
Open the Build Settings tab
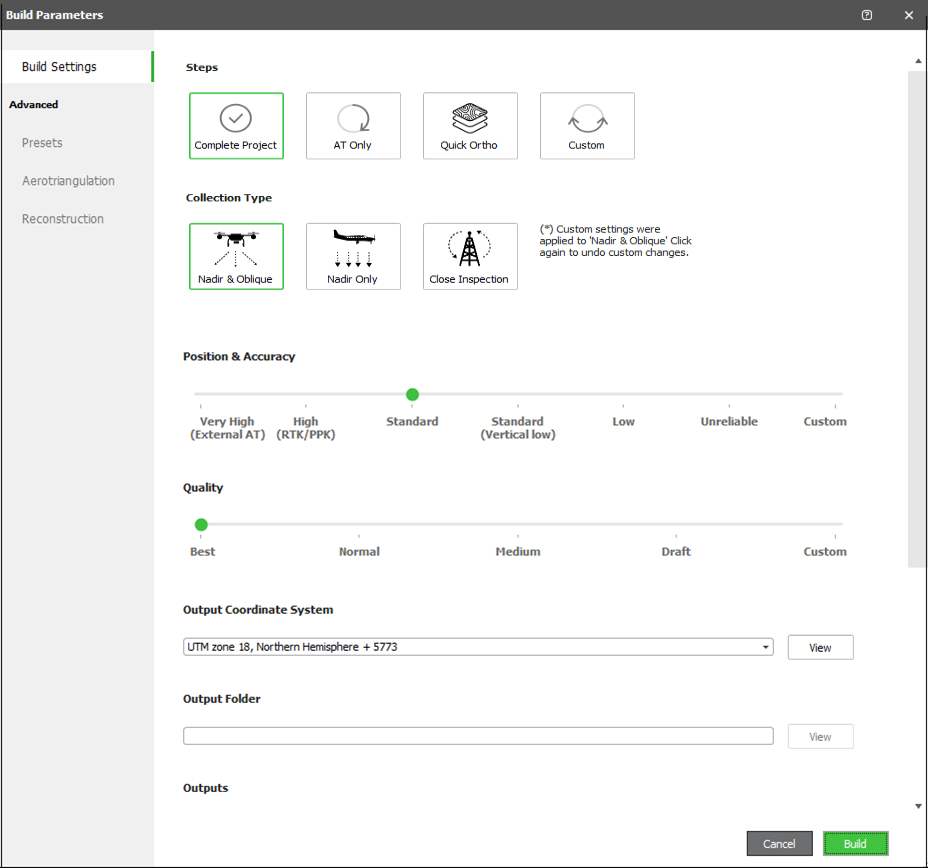(60, 67)
